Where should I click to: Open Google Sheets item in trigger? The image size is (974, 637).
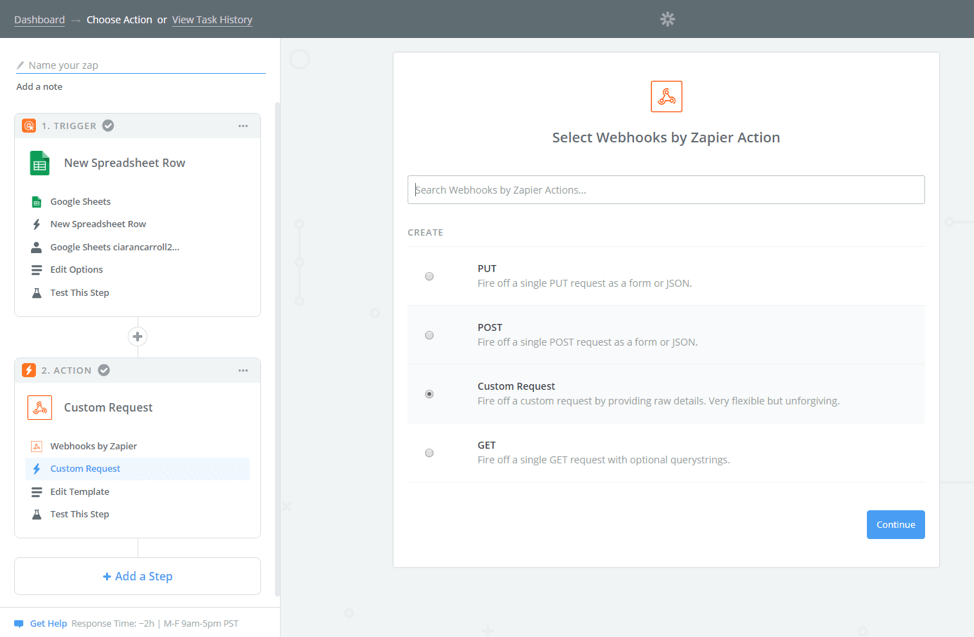click(80, 201)
